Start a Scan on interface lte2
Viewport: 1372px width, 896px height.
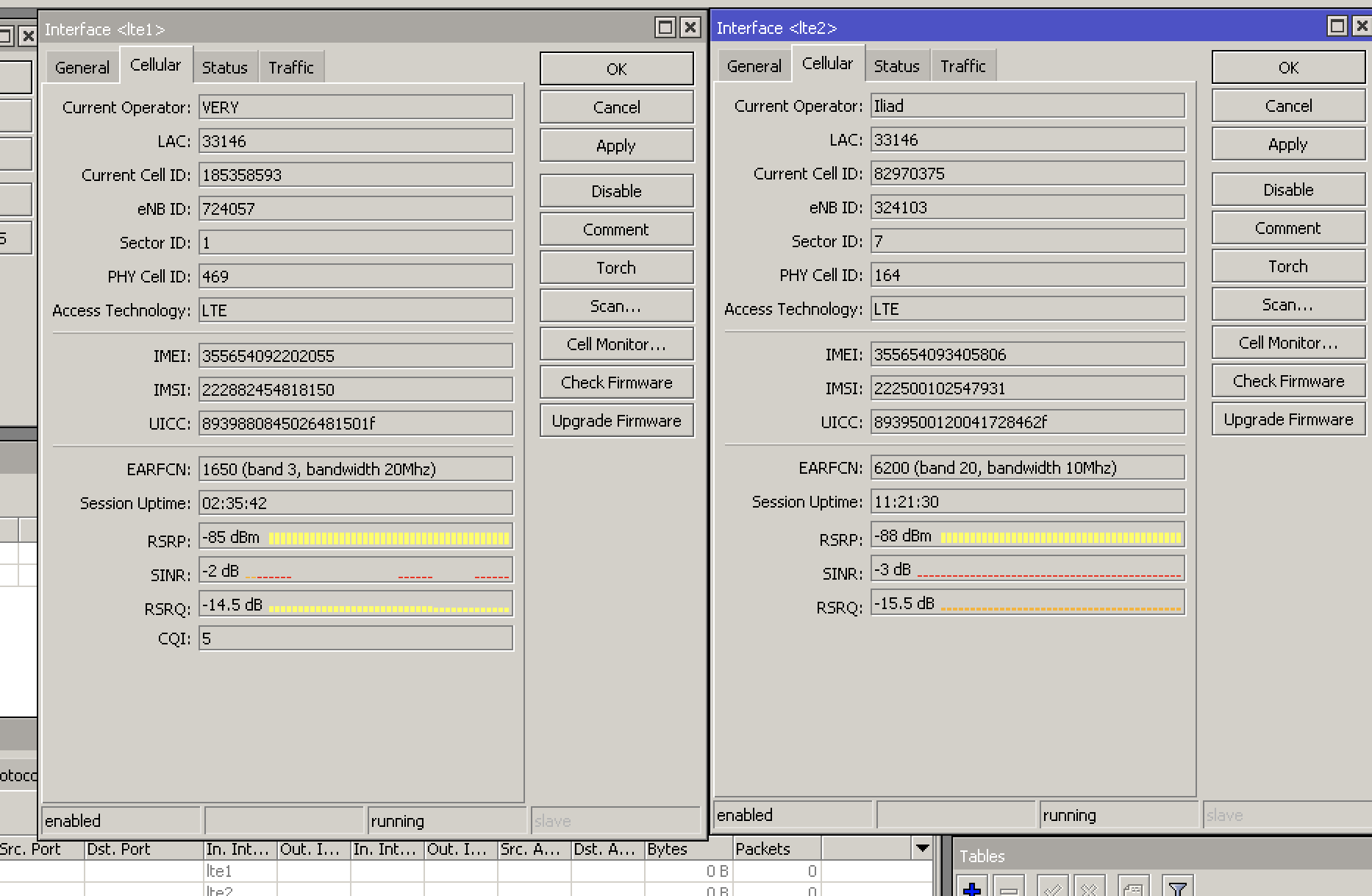pos(1287,304)
